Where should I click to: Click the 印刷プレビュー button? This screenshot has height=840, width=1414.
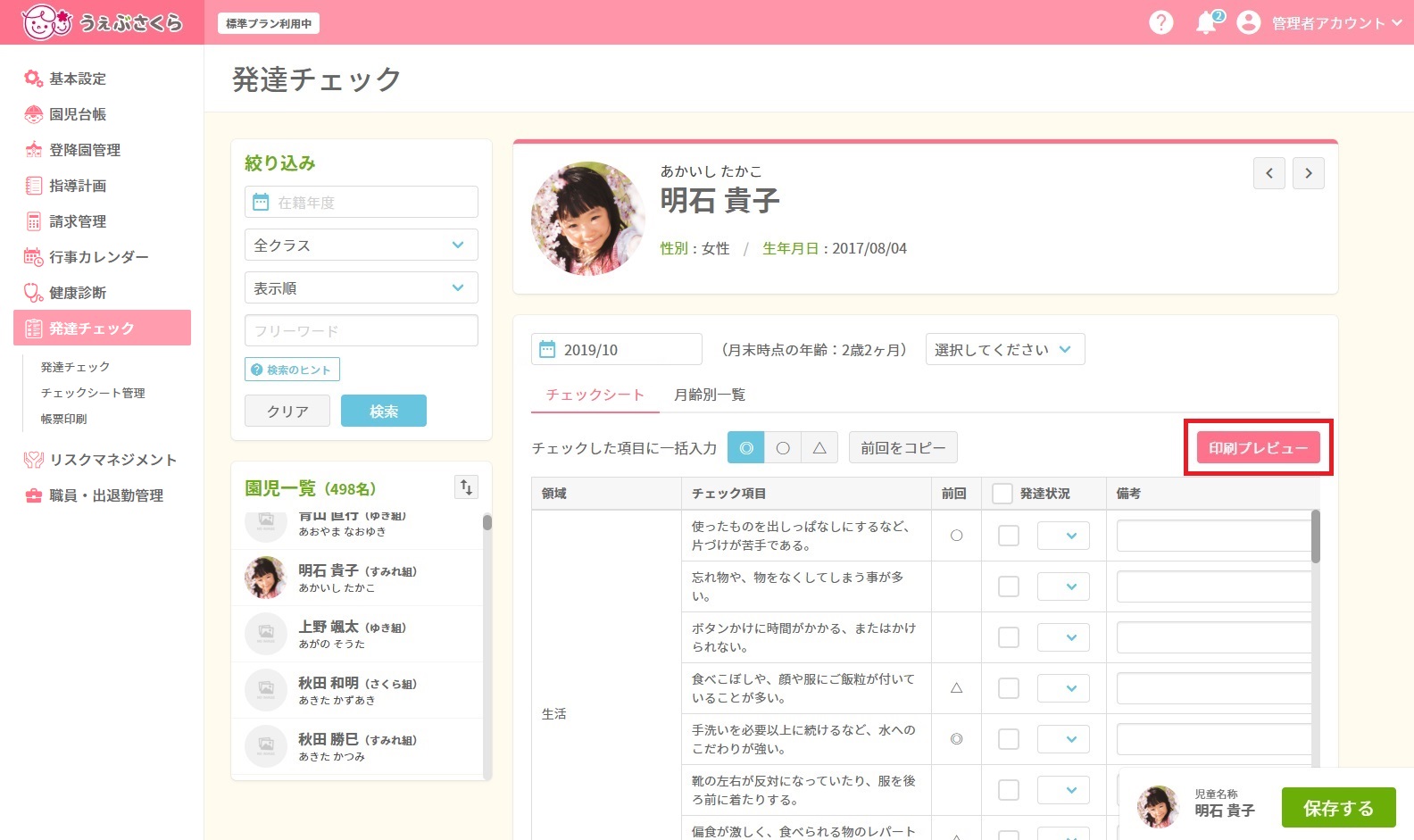[x=1258, y=447]
